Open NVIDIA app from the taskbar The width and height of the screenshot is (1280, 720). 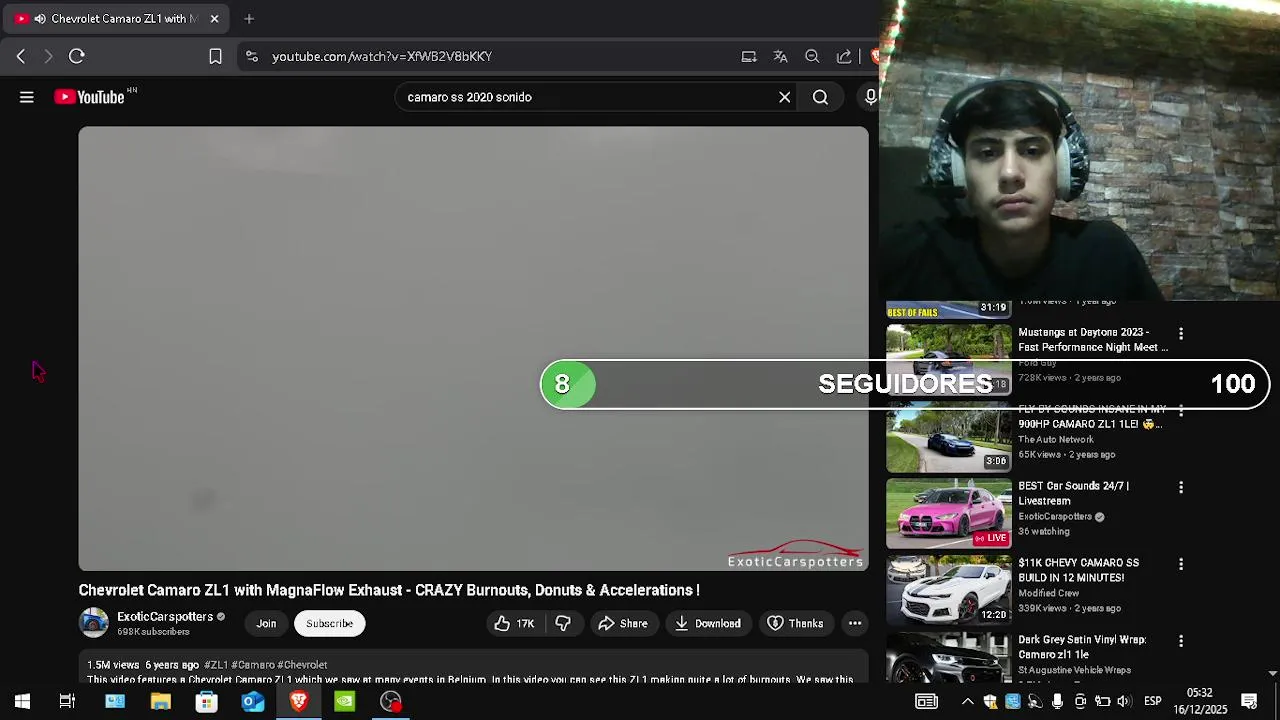(x=345, y=702)
